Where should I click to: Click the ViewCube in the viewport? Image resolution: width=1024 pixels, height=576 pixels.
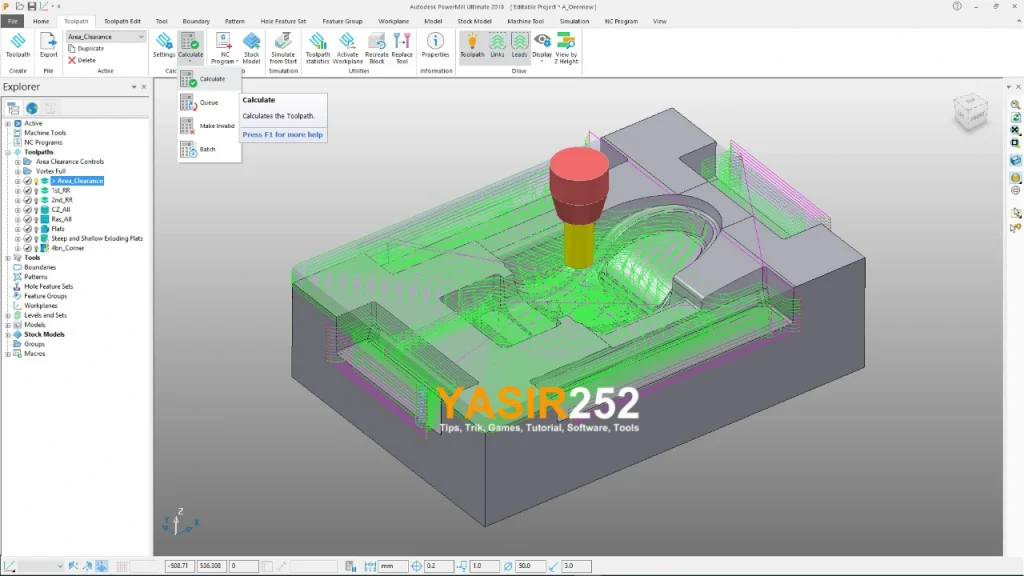[971, 112]
